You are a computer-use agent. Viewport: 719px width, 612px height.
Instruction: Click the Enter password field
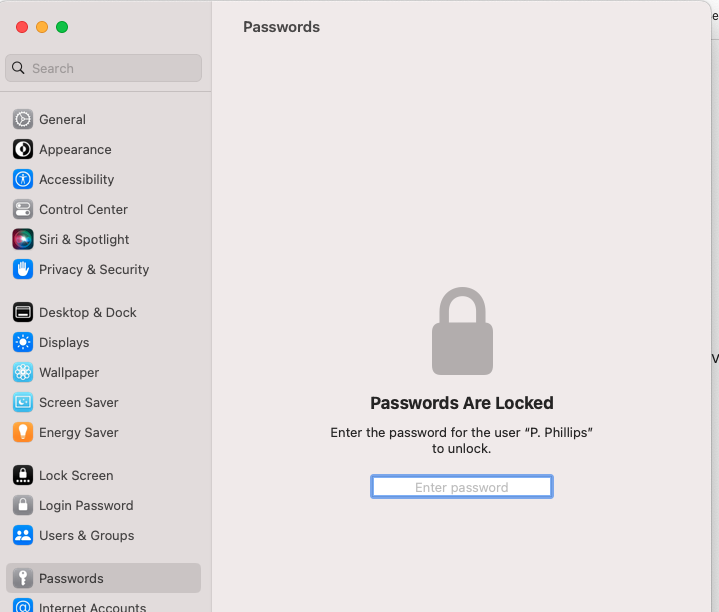click(x=462, y=487)
